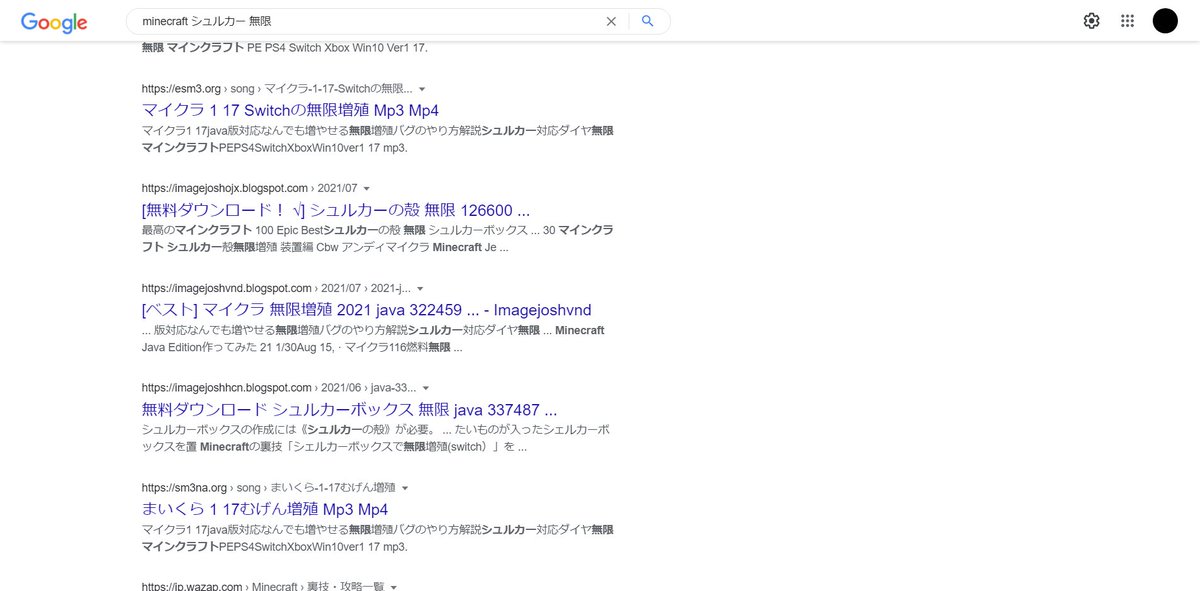
Task: Expand options arrow for imagejoshvnd.blogspot.com result
Action: [420, 288]
